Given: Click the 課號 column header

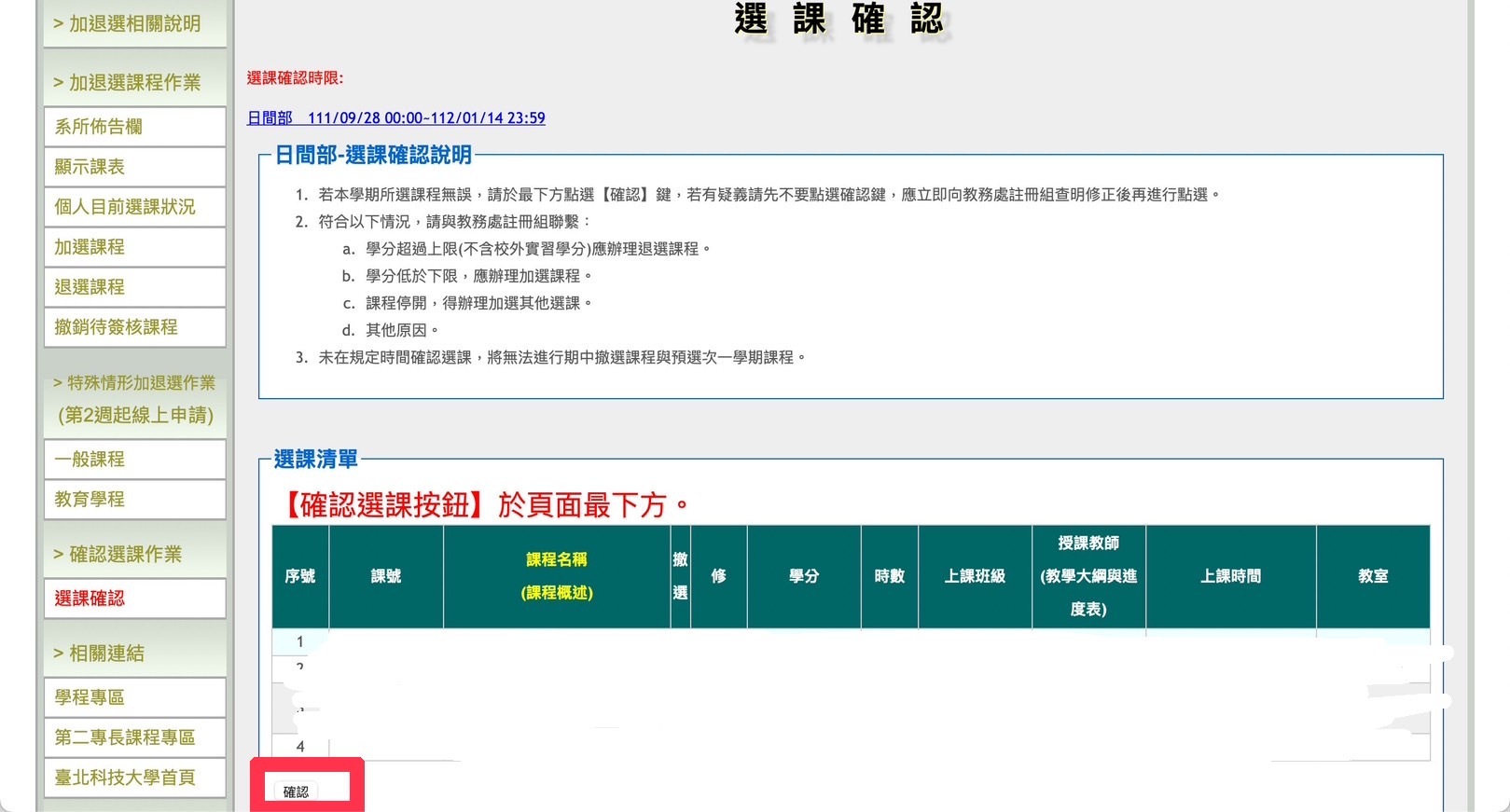Looking at the screenshot, I should [386, 576].
